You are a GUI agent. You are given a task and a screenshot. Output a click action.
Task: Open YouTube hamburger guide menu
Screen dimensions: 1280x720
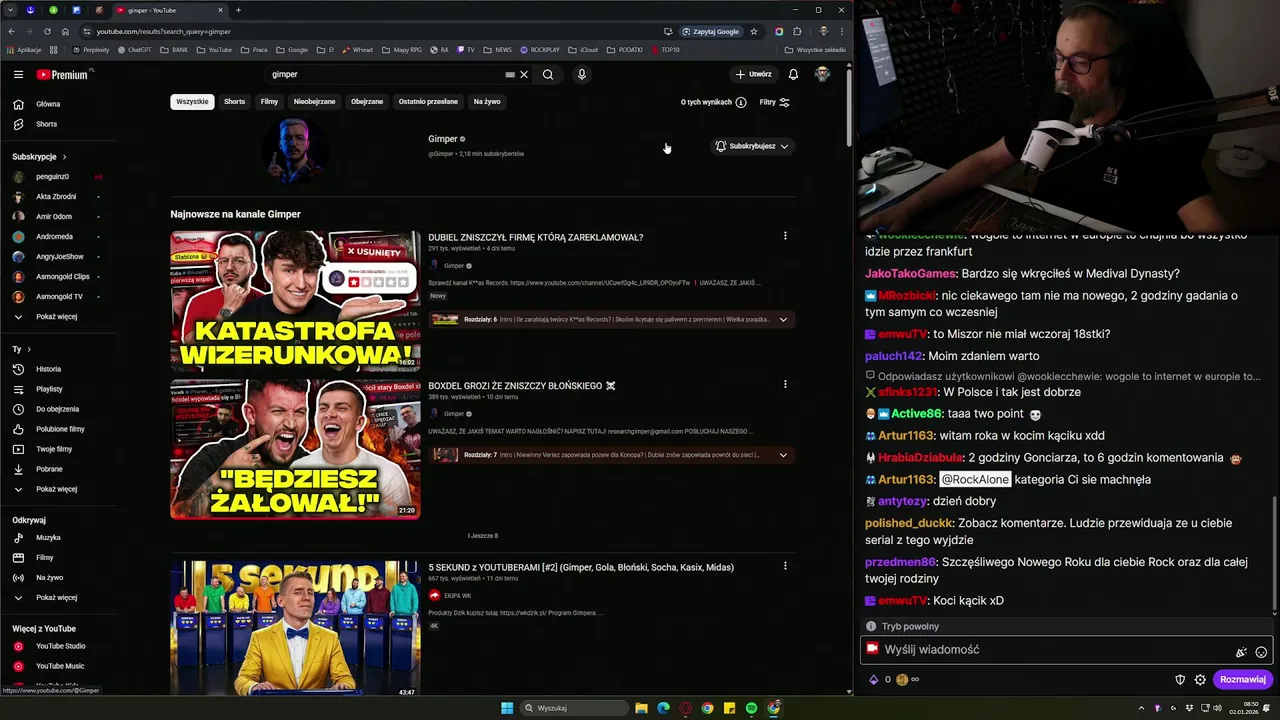click(x=18, y=74)
